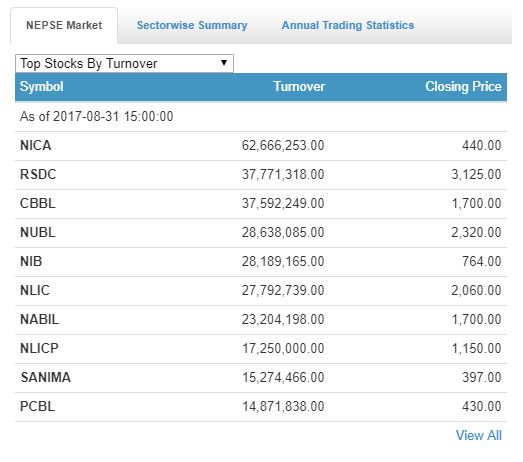Select the RSDC stock symbol
The width and height of the screenshot is (523, 462).
(x=38, y=174)
